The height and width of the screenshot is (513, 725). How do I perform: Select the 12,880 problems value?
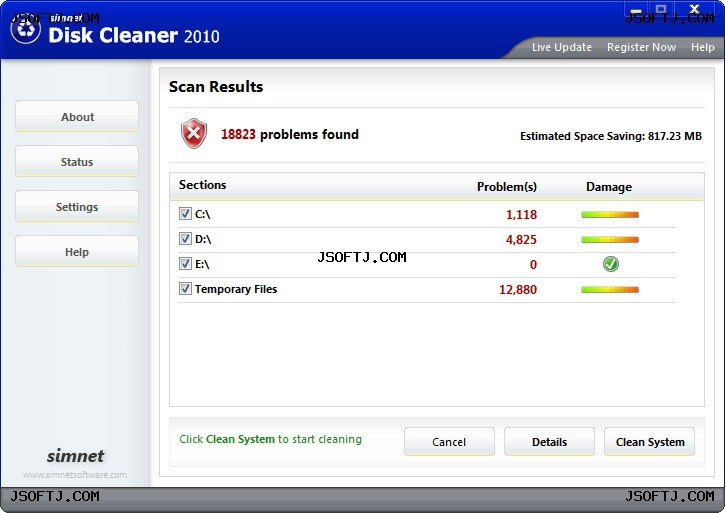[x=518, y=290]
